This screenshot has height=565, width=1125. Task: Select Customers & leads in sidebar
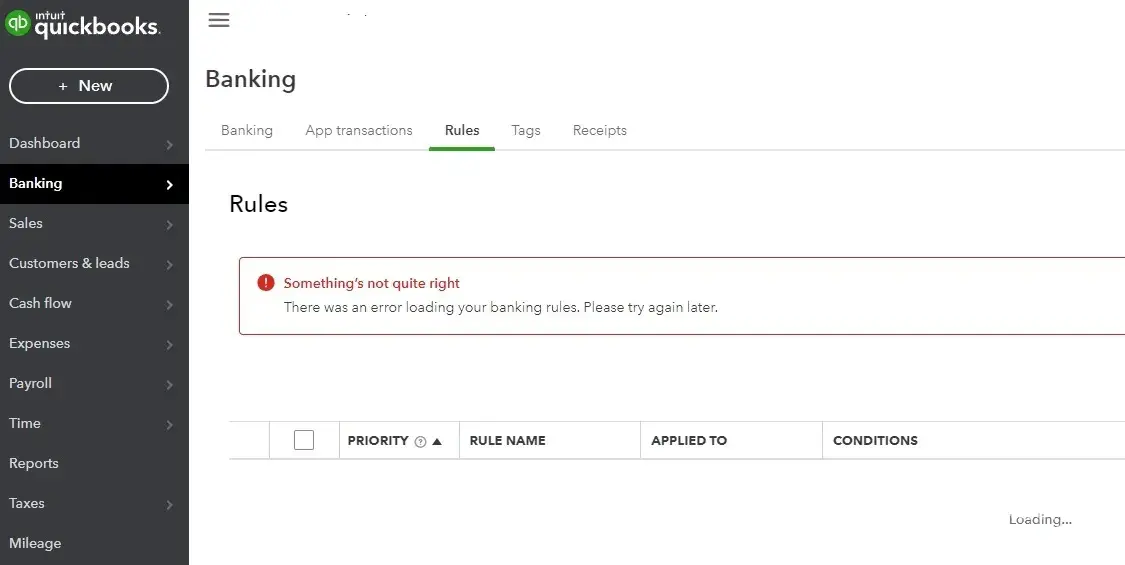(x=69, y=263)
